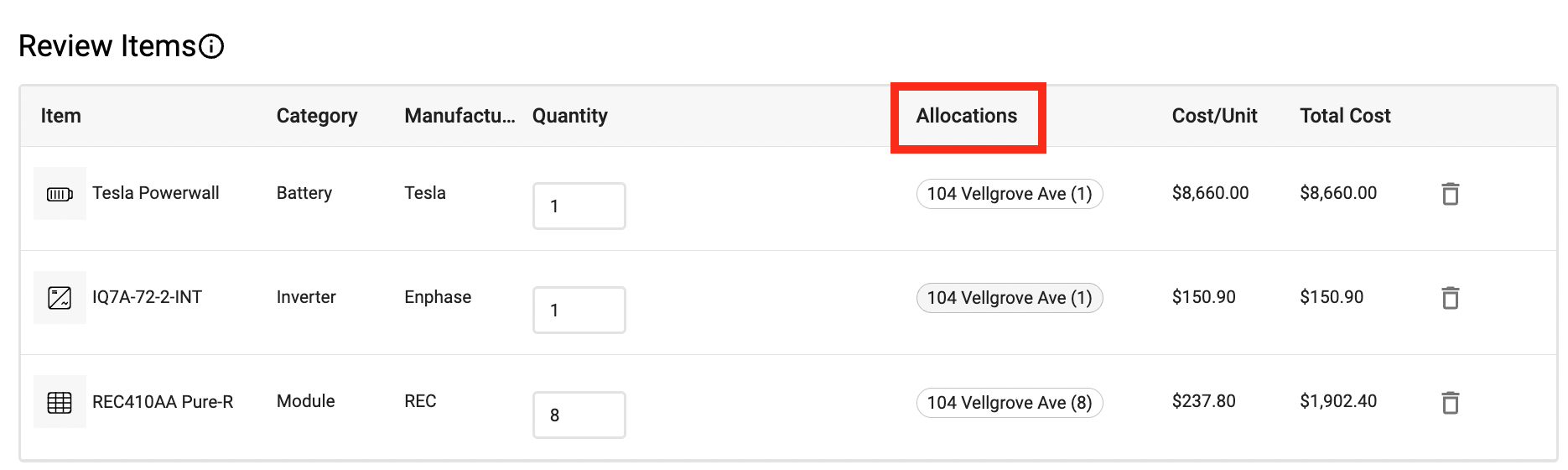Image resolution: width=1568 pixels, height=470 pixels.
Task: Sort by the Item column header
Action: click(61, 116)
